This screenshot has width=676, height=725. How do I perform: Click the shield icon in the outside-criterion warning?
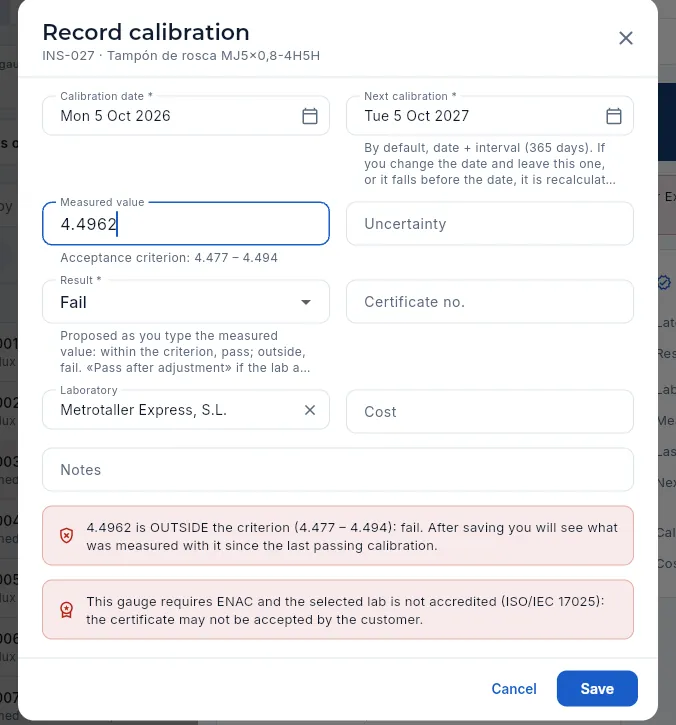67,536
